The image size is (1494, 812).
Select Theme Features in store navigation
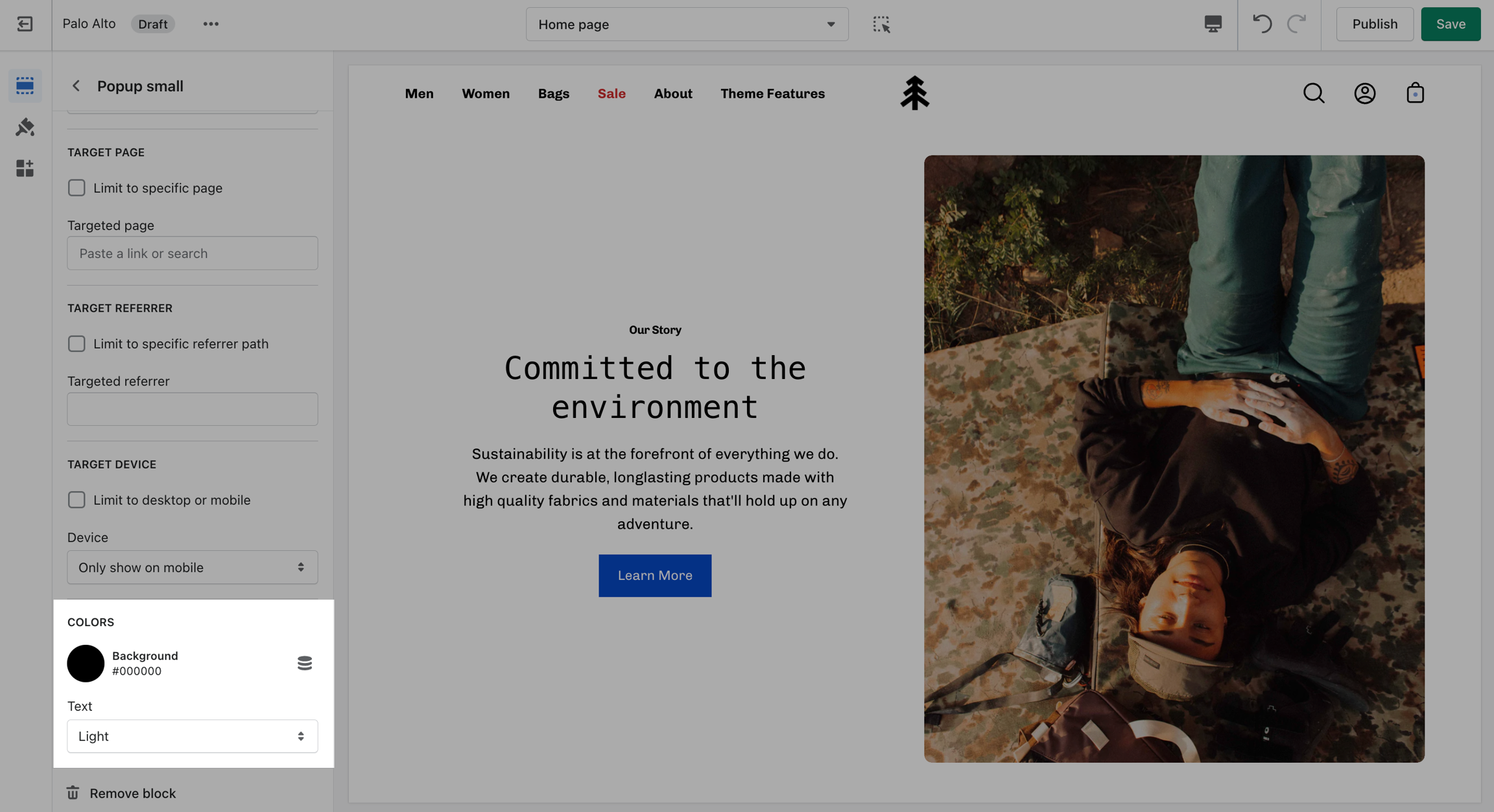point(772,93)
